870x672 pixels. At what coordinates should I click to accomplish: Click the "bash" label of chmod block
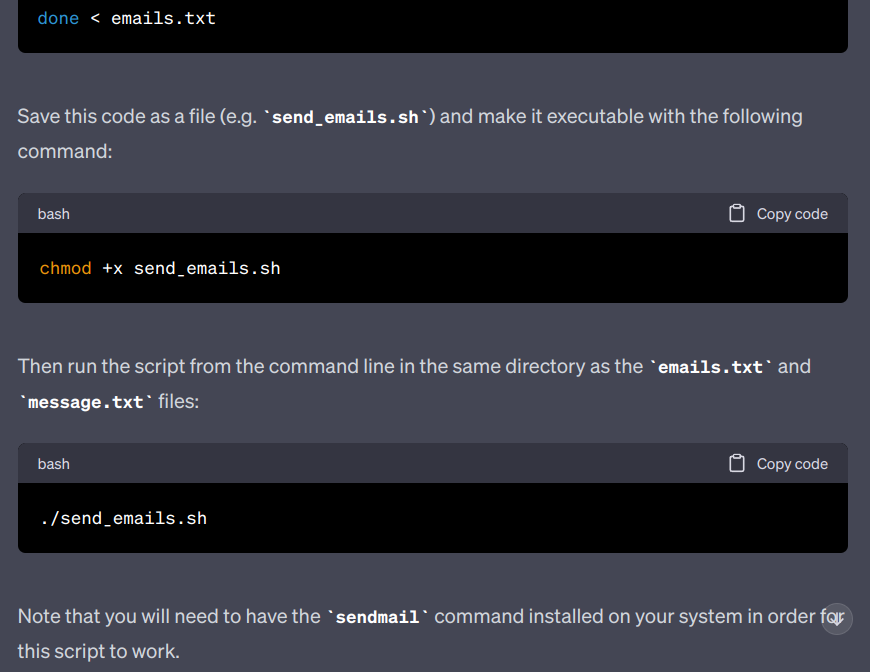(54, 214)
